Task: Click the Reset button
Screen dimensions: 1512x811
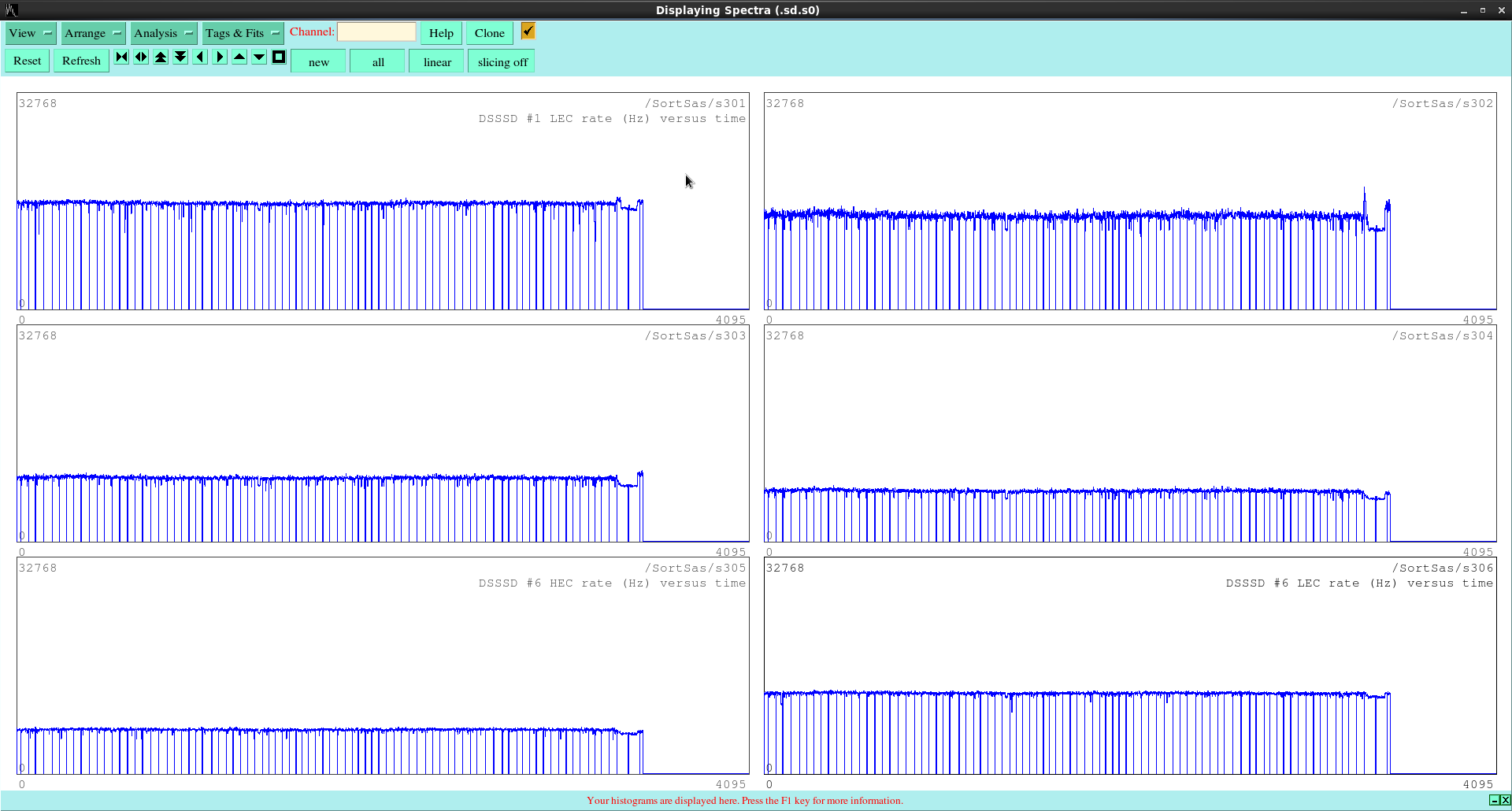Action: coord(28,61)
